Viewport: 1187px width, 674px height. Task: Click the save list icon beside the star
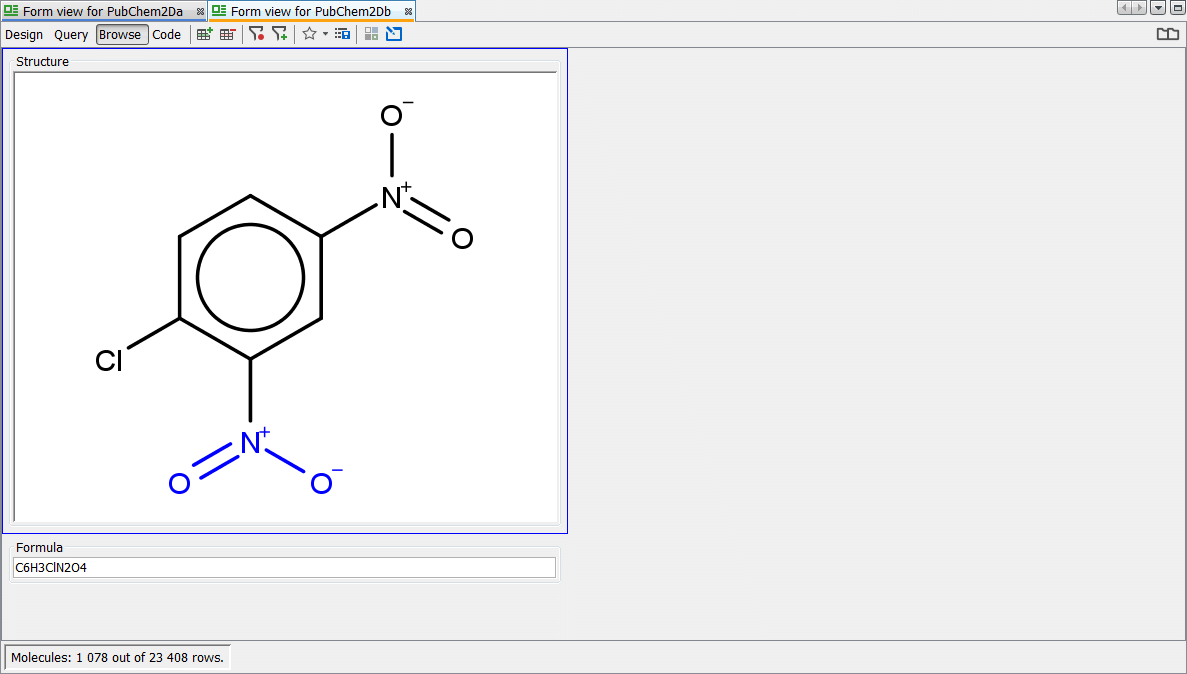342,34
